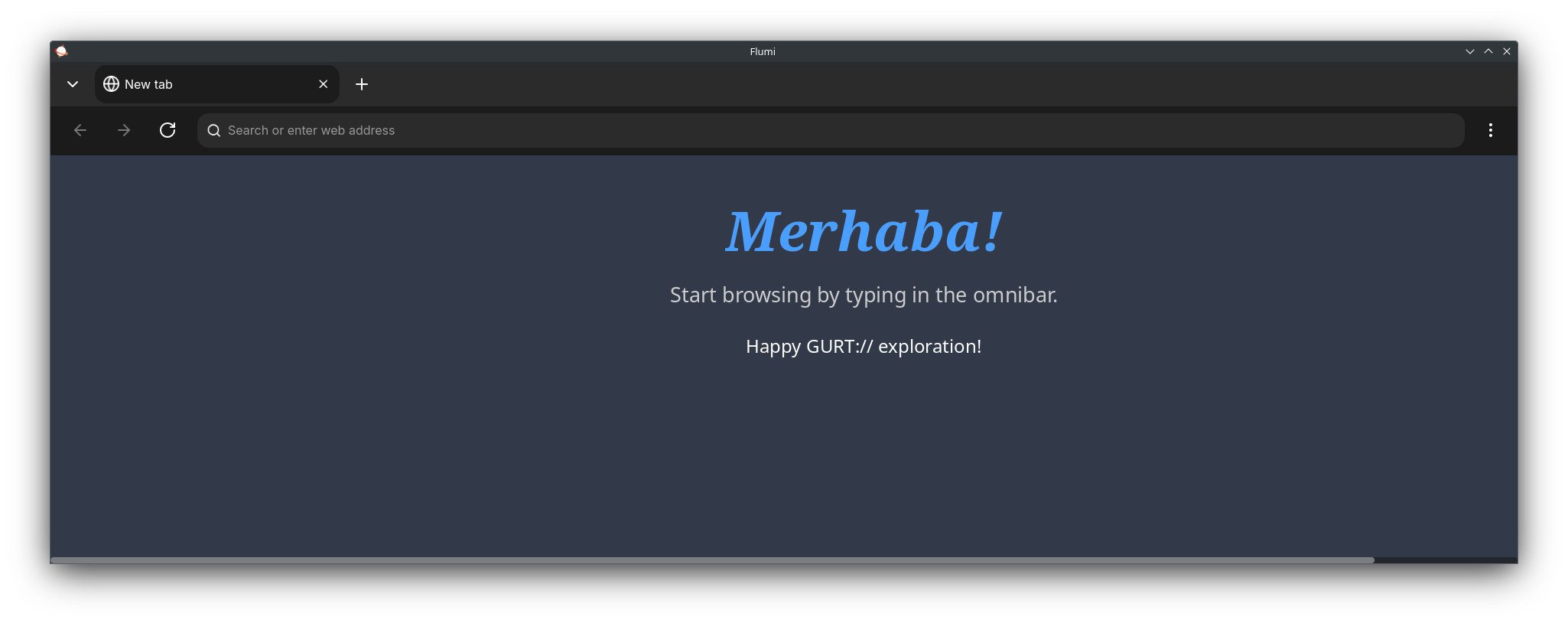Expand the tab list chevron dropdown
1568x623 pixels.
pos(73,84)
